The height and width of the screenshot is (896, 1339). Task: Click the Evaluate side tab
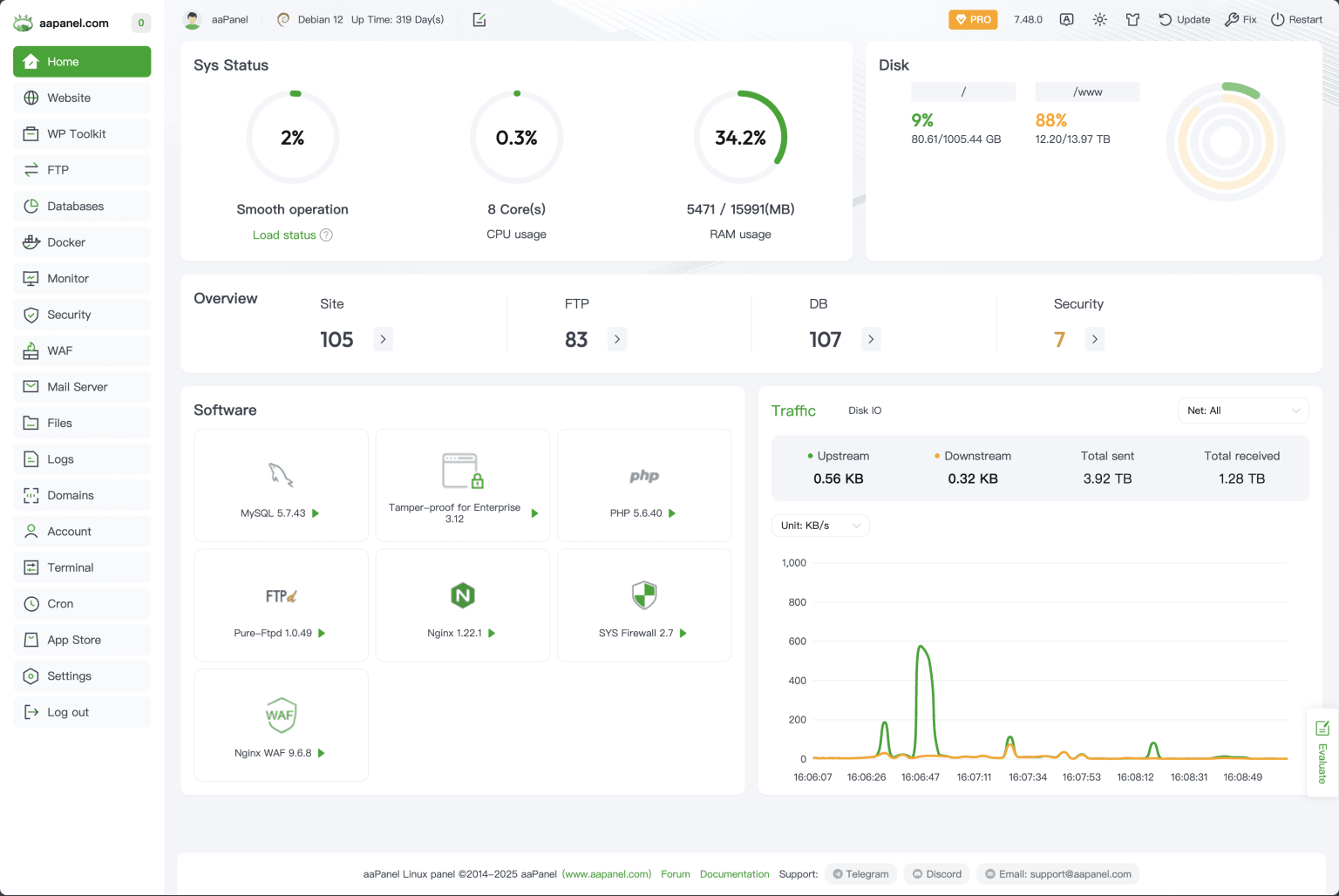pos(1321,751)
